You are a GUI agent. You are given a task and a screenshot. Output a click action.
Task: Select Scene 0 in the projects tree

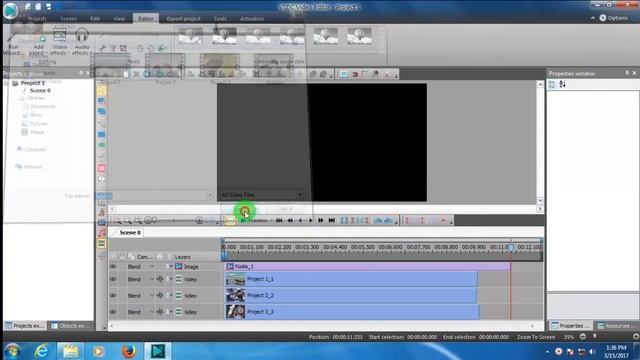pyautogui.click(x=40, y=91)
